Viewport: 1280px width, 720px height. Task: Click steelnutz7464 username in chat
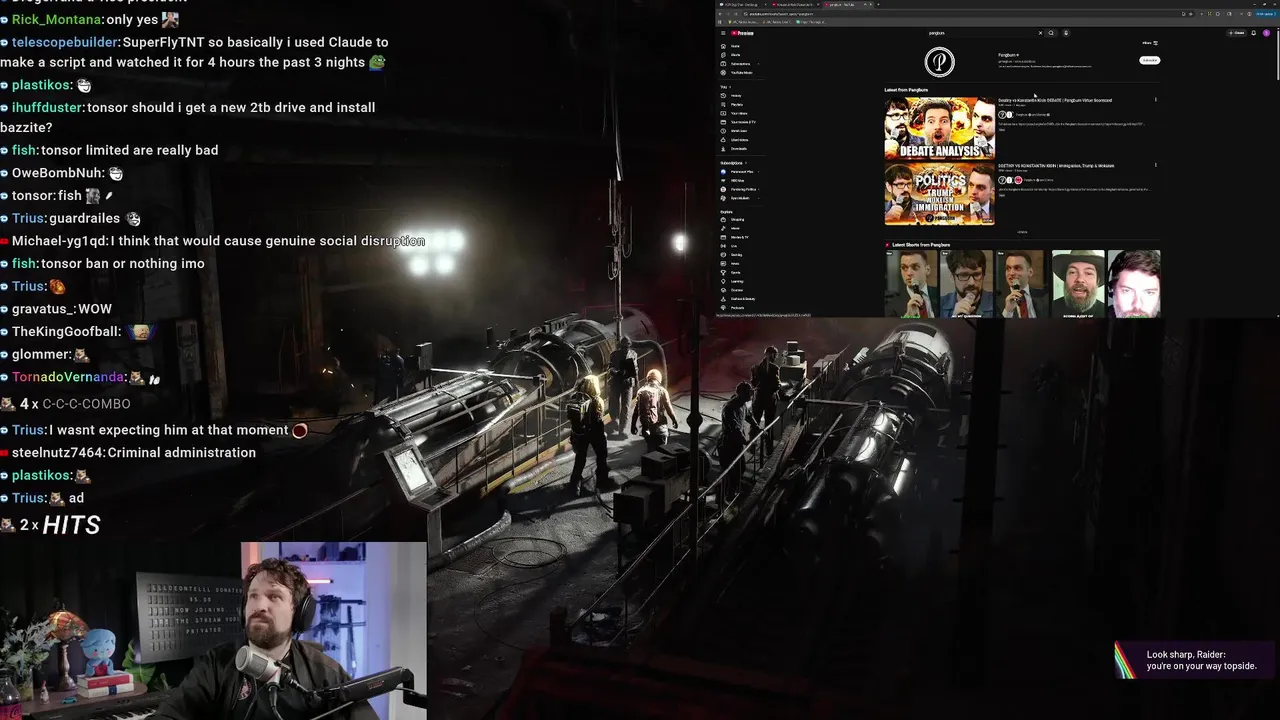tap(58, 452)
